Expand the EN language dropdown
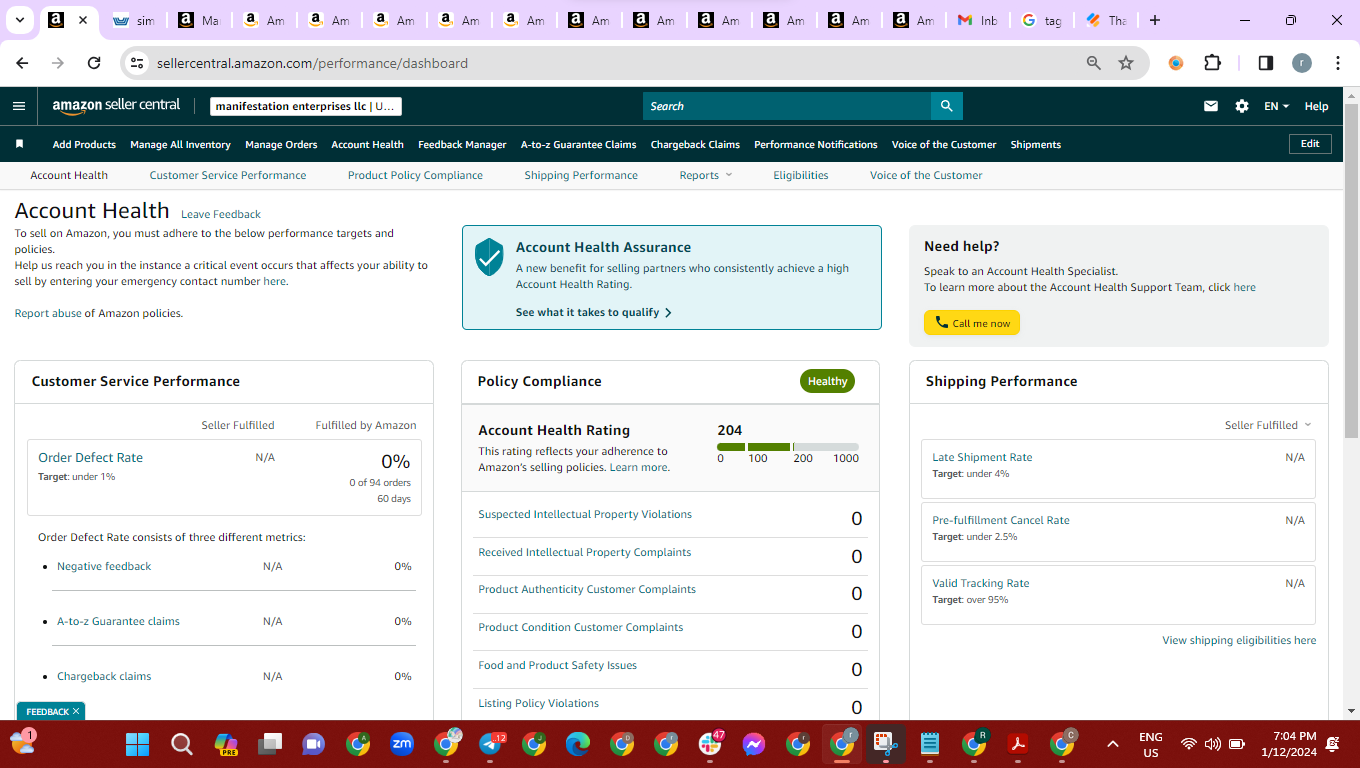 [x=1277, y=106]
